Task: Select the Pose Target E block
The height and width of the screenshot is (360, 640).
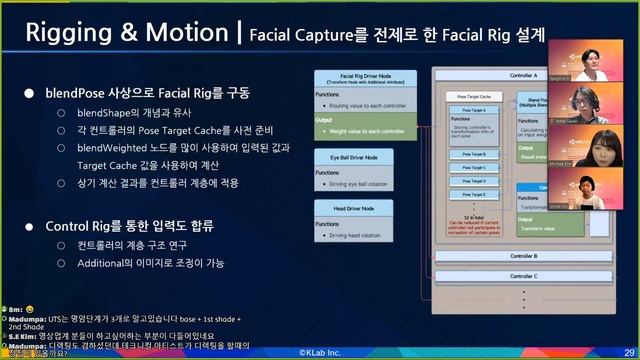Action: [474, 195]
